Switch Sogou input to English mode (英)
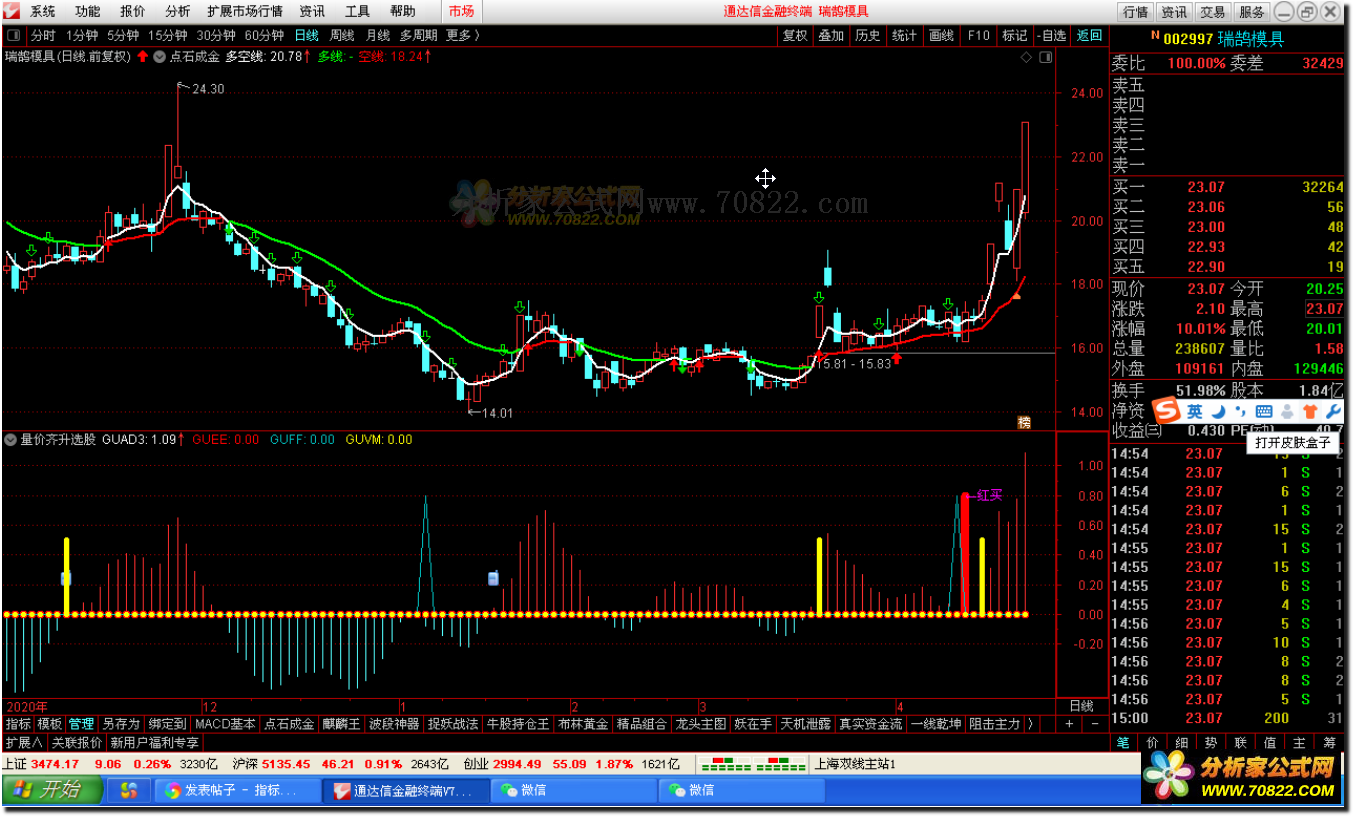This screenshot has width=1354, height=816. (1195, 411)
